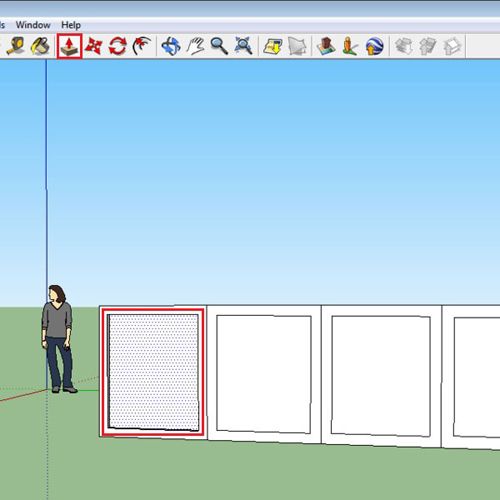Open the Window menu
Viewport: 500px width, 500px height.
click(33, 25)
